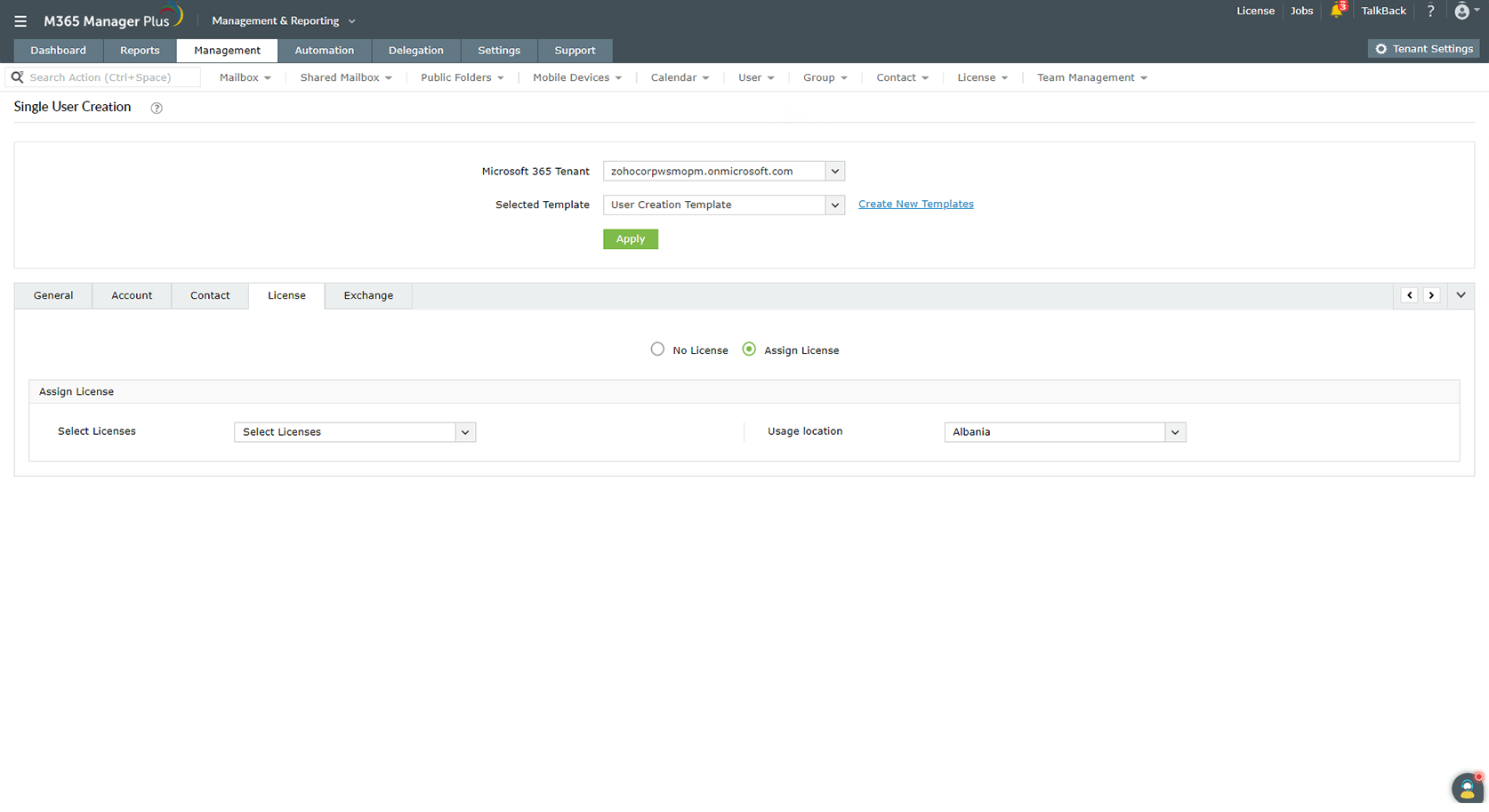
Task: Open the chat assistant icon
Action: tap(1468, 788)
